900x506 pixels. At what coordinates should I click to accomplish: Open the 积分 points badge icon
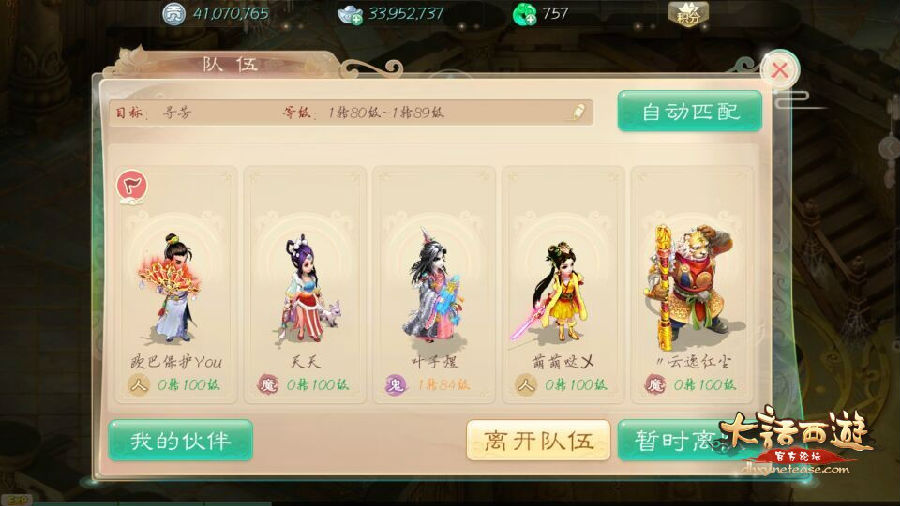[688, 13]
